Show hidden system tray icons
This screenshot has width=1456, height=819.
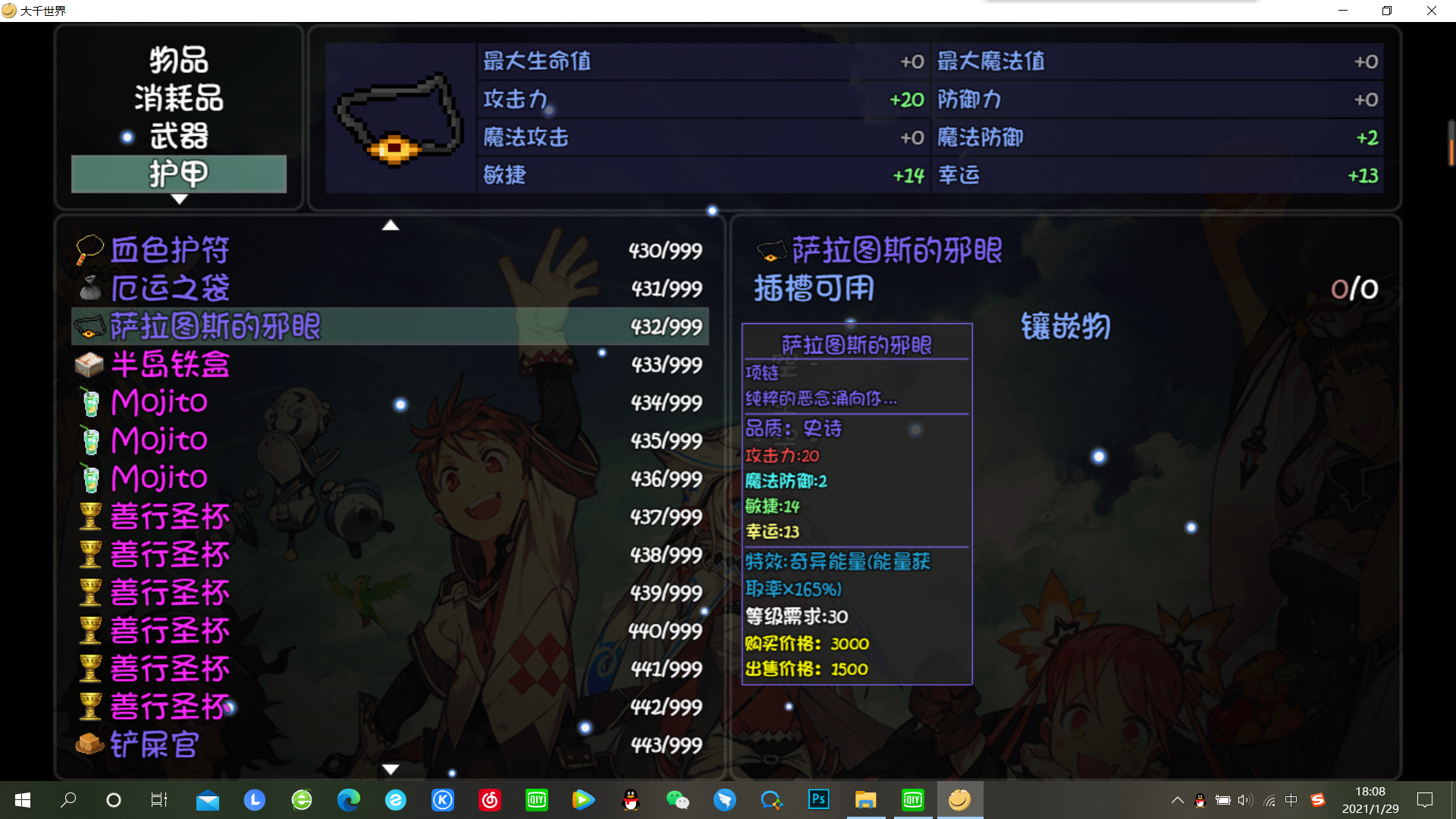pyautogui.click(x=1177, y=800)
